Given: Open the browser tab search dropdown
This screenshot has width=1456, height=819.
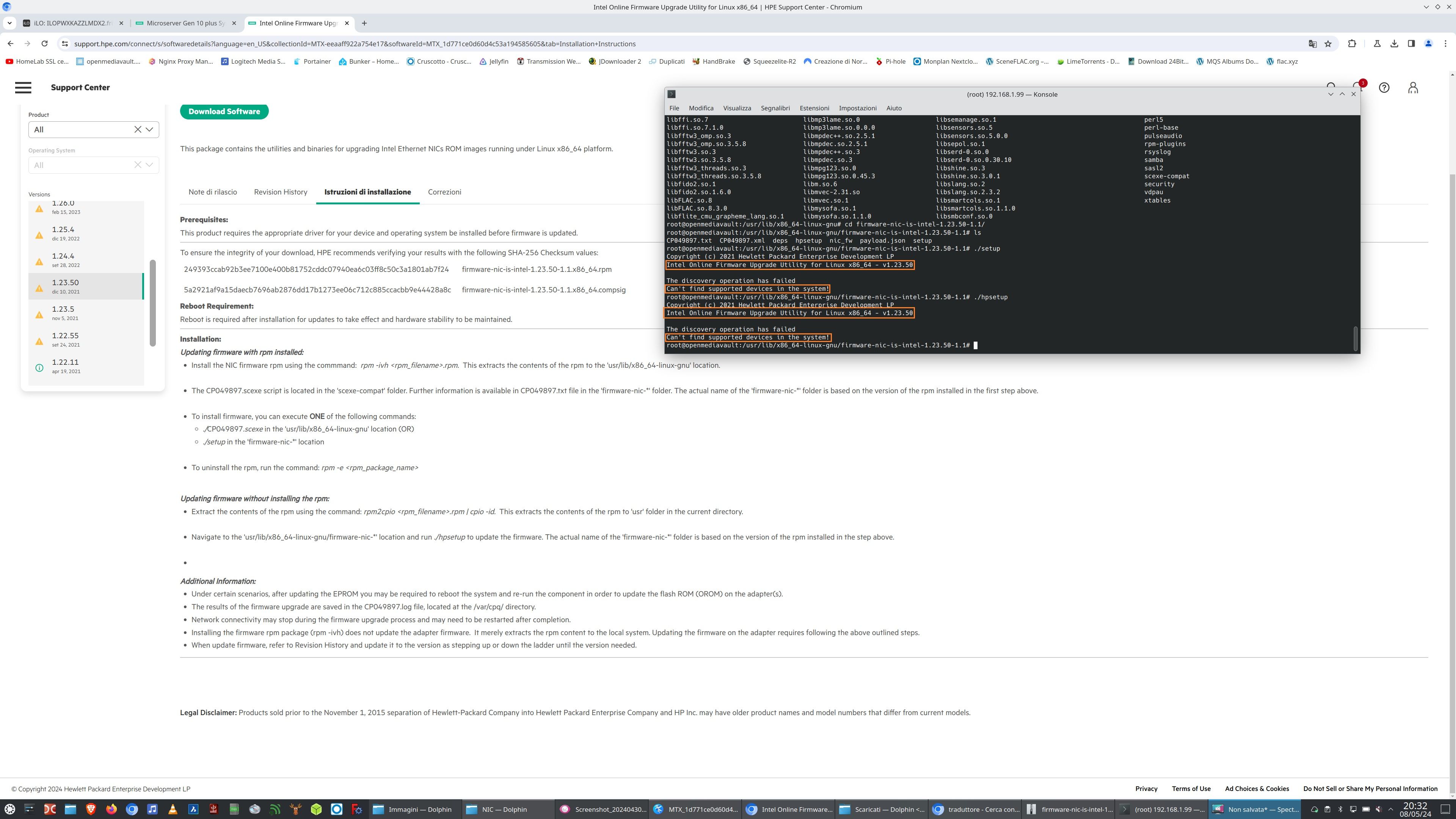Looking at the screenshot, I should tap(9, 23).
